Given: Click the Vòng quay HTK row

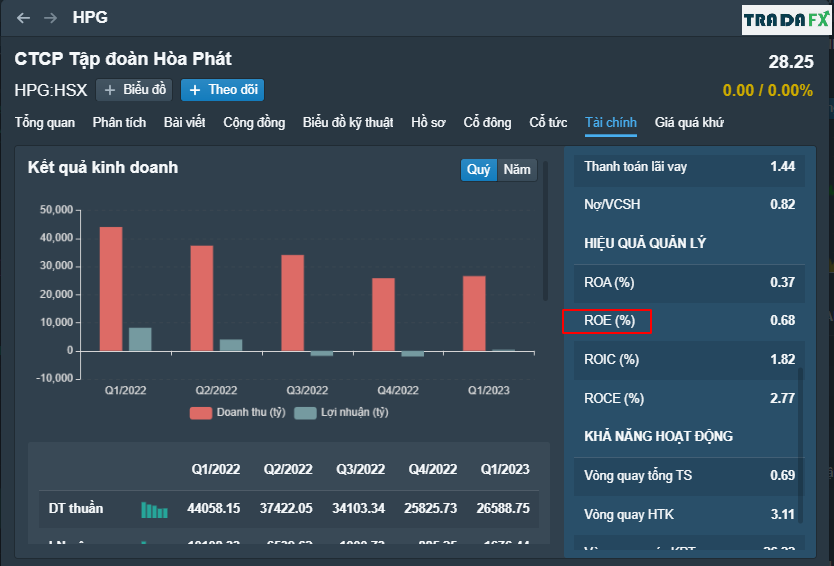Looking at the screenshot, I should (x=689, y=515).
